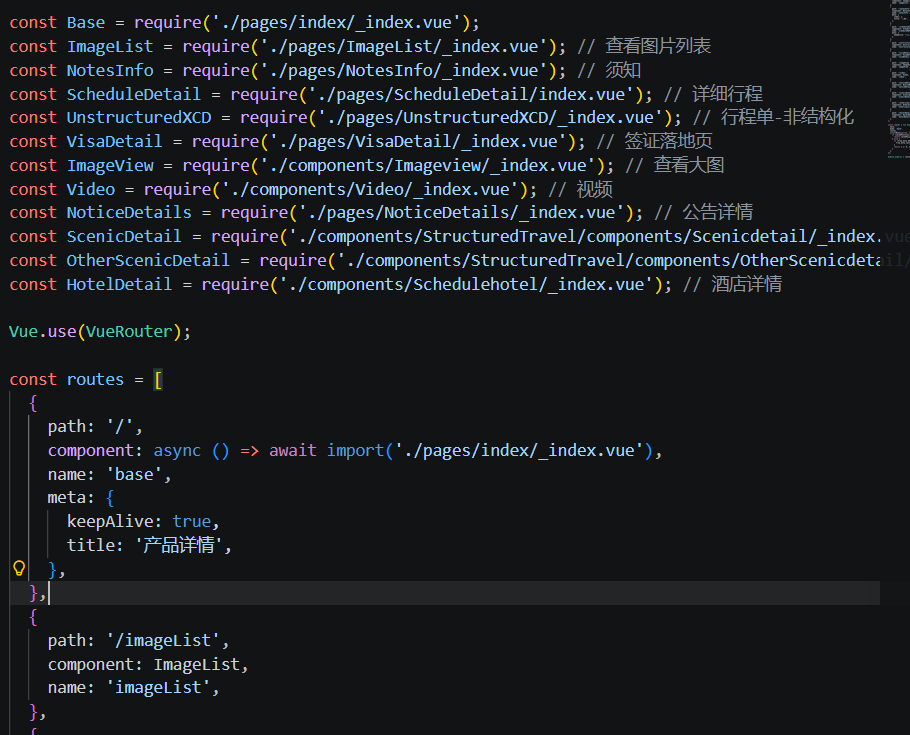The height and width of the screenshot is (735, 910).
Task: Click the "NoticeDetails" constant name
Action: pyautogui.click(x=129, y=212)
